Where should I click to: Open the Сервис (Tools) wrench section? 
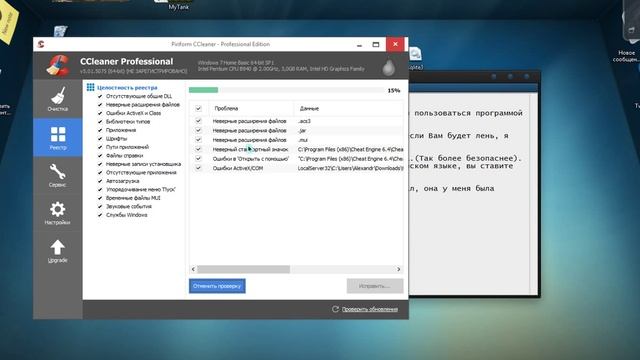coord(58,176)
